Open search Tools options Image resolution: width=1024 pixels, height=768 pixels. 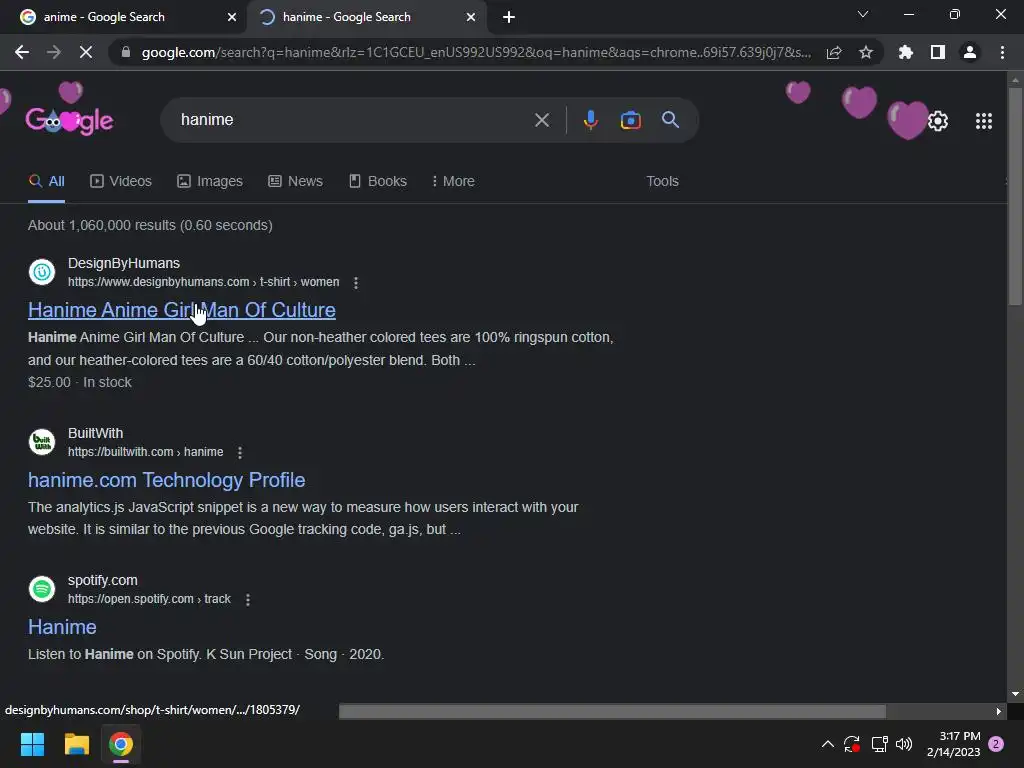click(662, 182)
